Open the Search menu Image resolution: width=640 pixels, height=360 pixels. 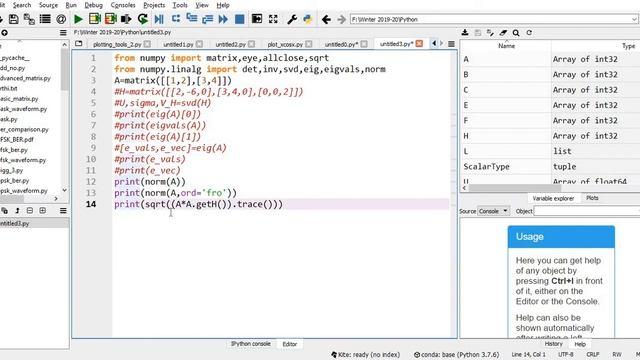[x=22, y=5]
